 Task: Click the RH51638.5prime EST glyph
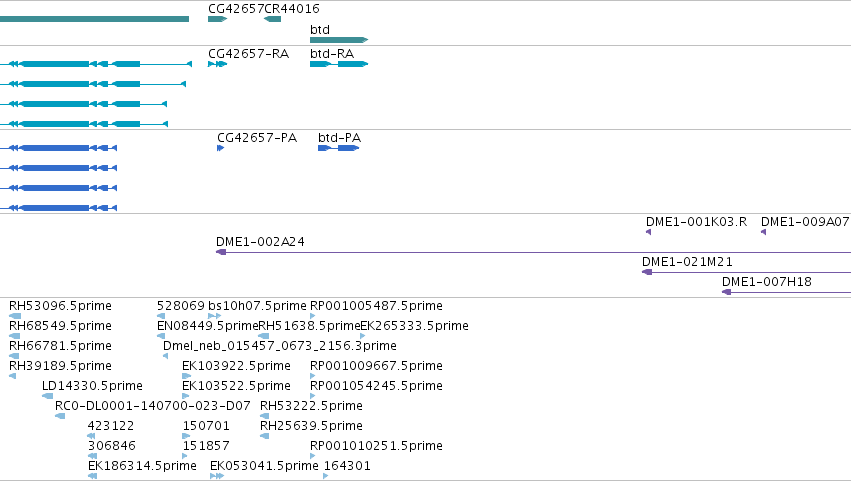(x=264, y=336)
